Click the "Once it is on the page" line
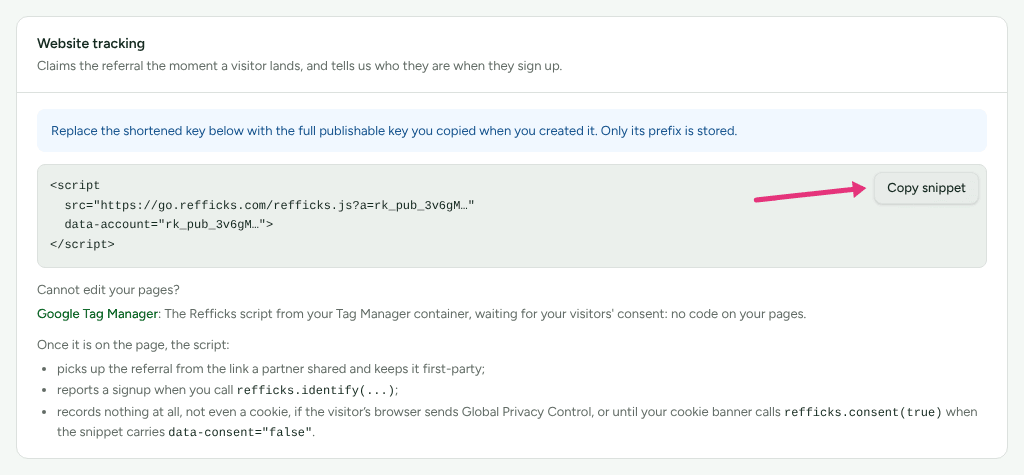 coord(133,344)
